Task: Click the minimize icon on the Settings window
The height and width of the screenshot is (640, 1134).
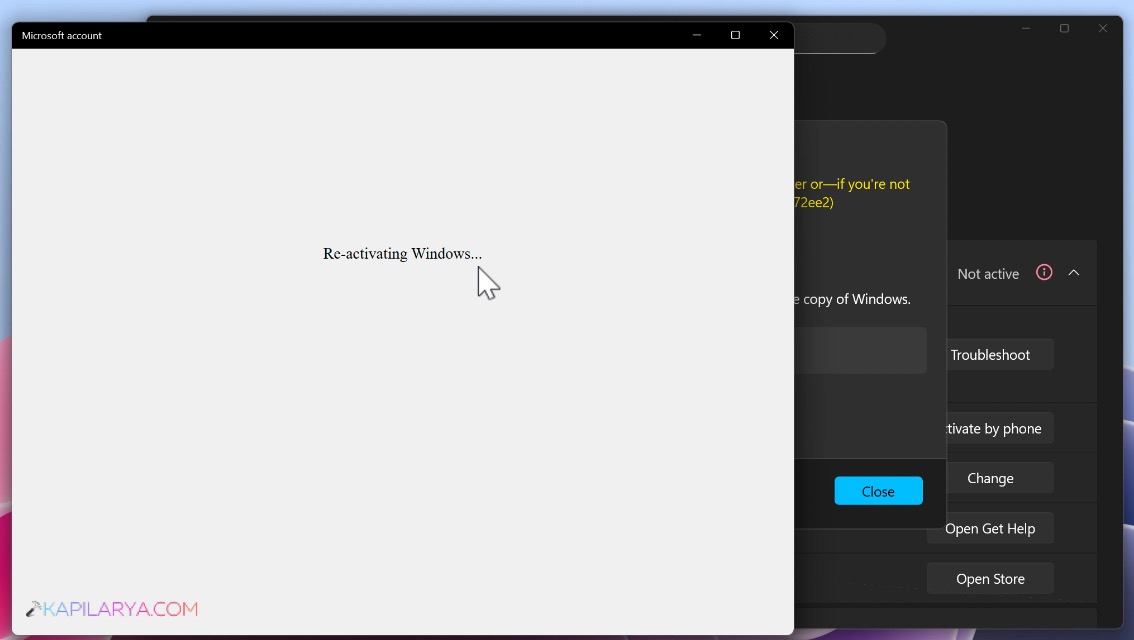Action: [1025, 28]
